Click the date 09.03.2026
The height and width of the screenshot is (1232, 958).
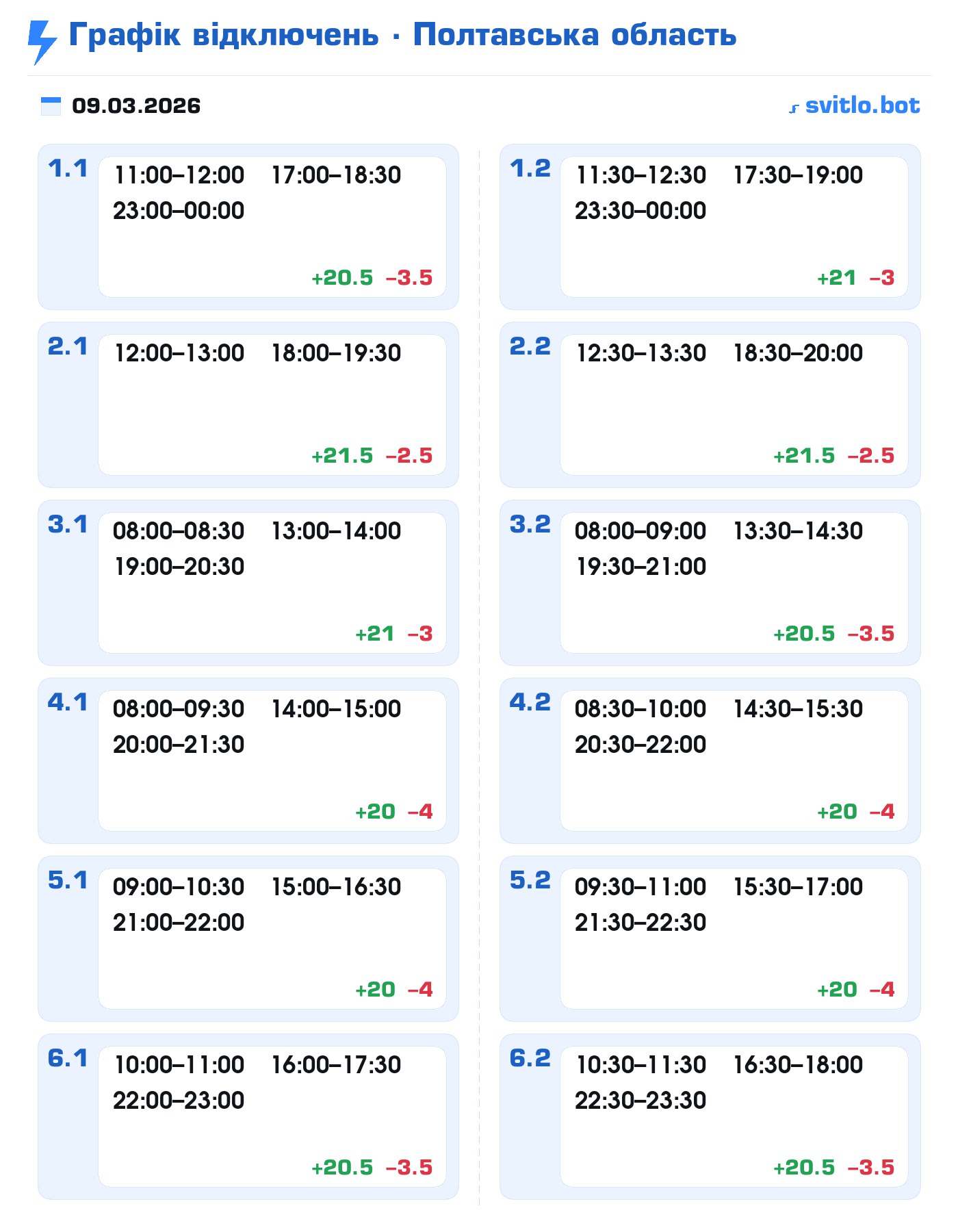click(136, 106)
